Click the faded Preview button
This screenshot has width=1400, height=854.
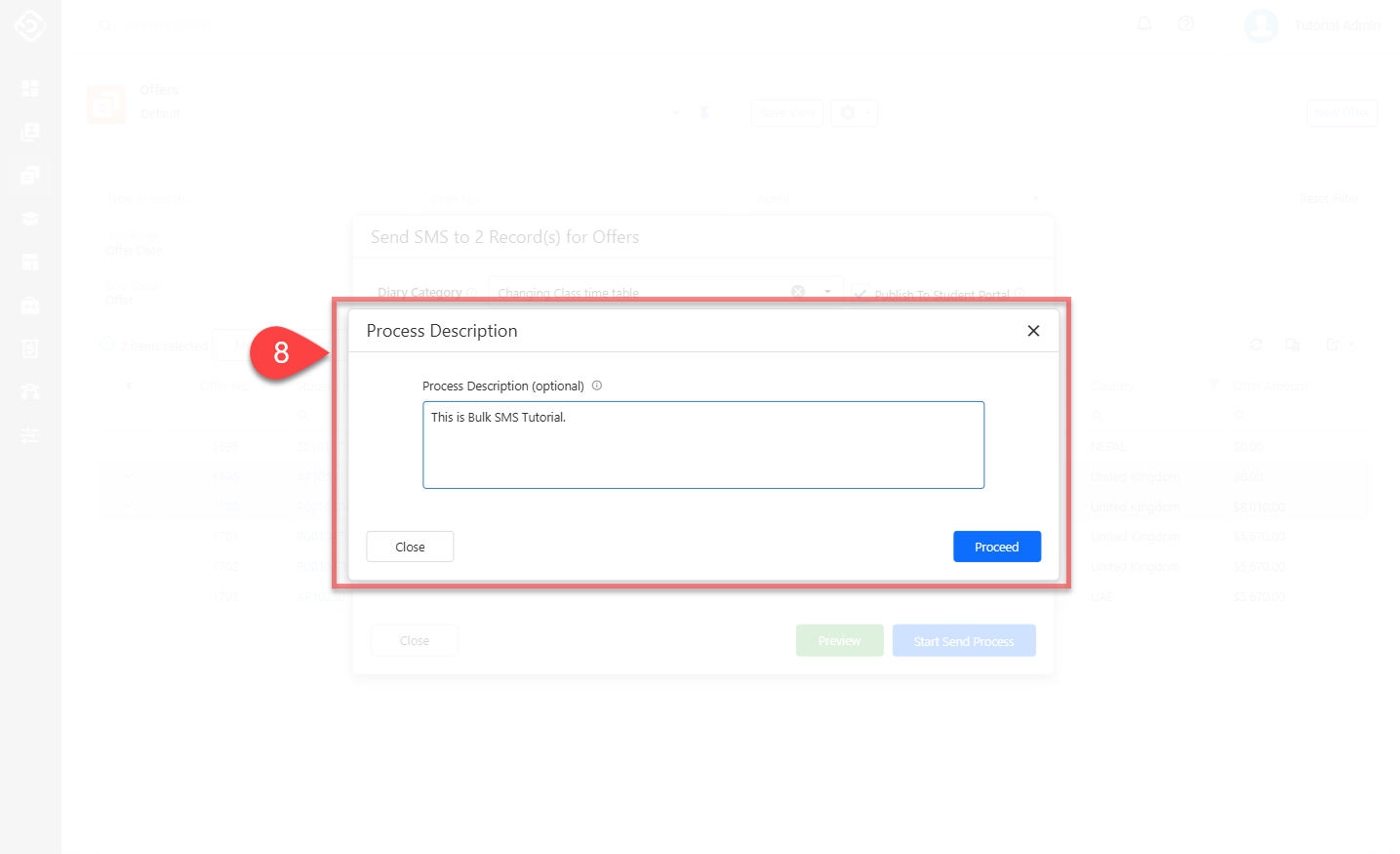point(839,641)
